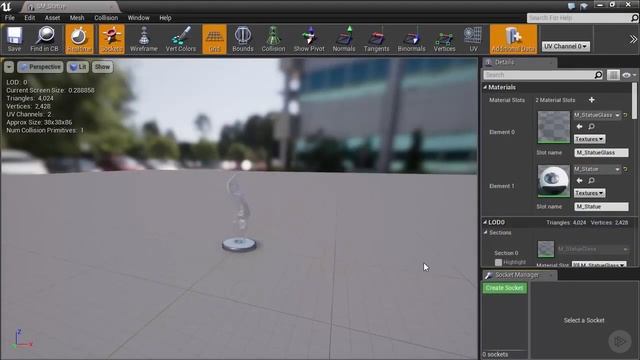The width and height of the screenshot is (640, 360).
Task: Click the Details panel search field
Action: point(538,75)
